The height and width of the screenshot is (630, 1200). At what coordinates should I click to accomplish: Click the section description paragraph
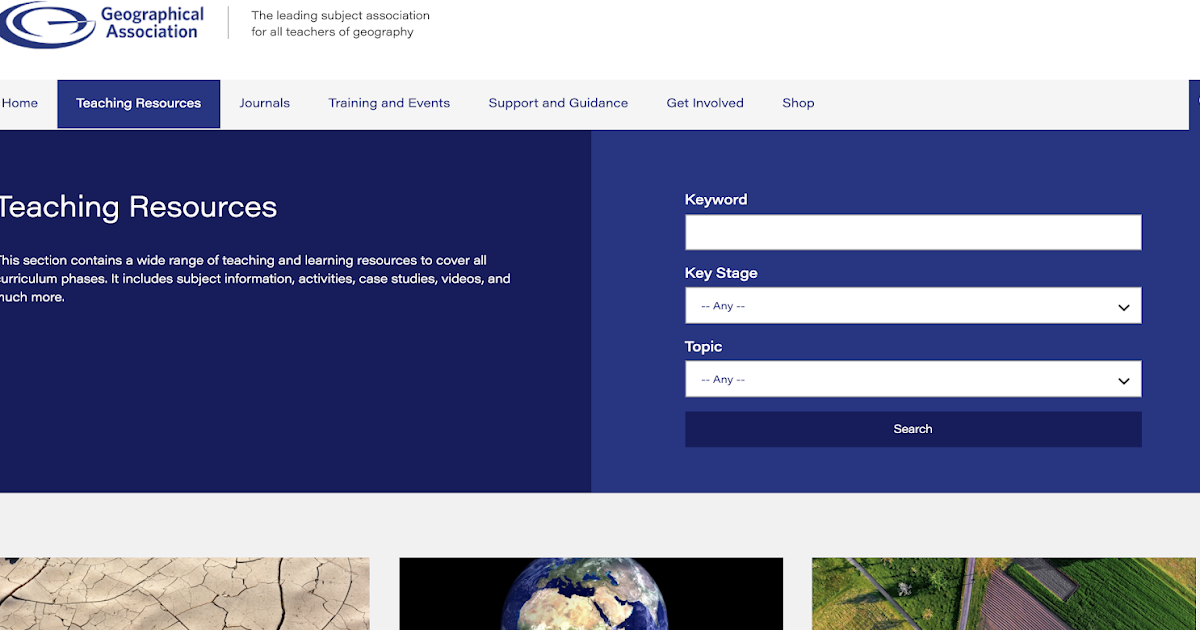click(255, 279)
